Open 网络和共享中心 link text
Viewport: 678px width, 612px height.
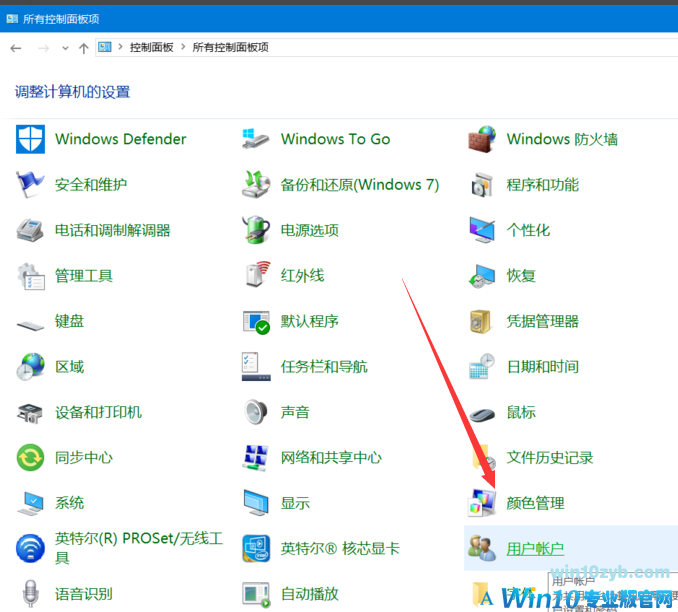pos(331,458)
